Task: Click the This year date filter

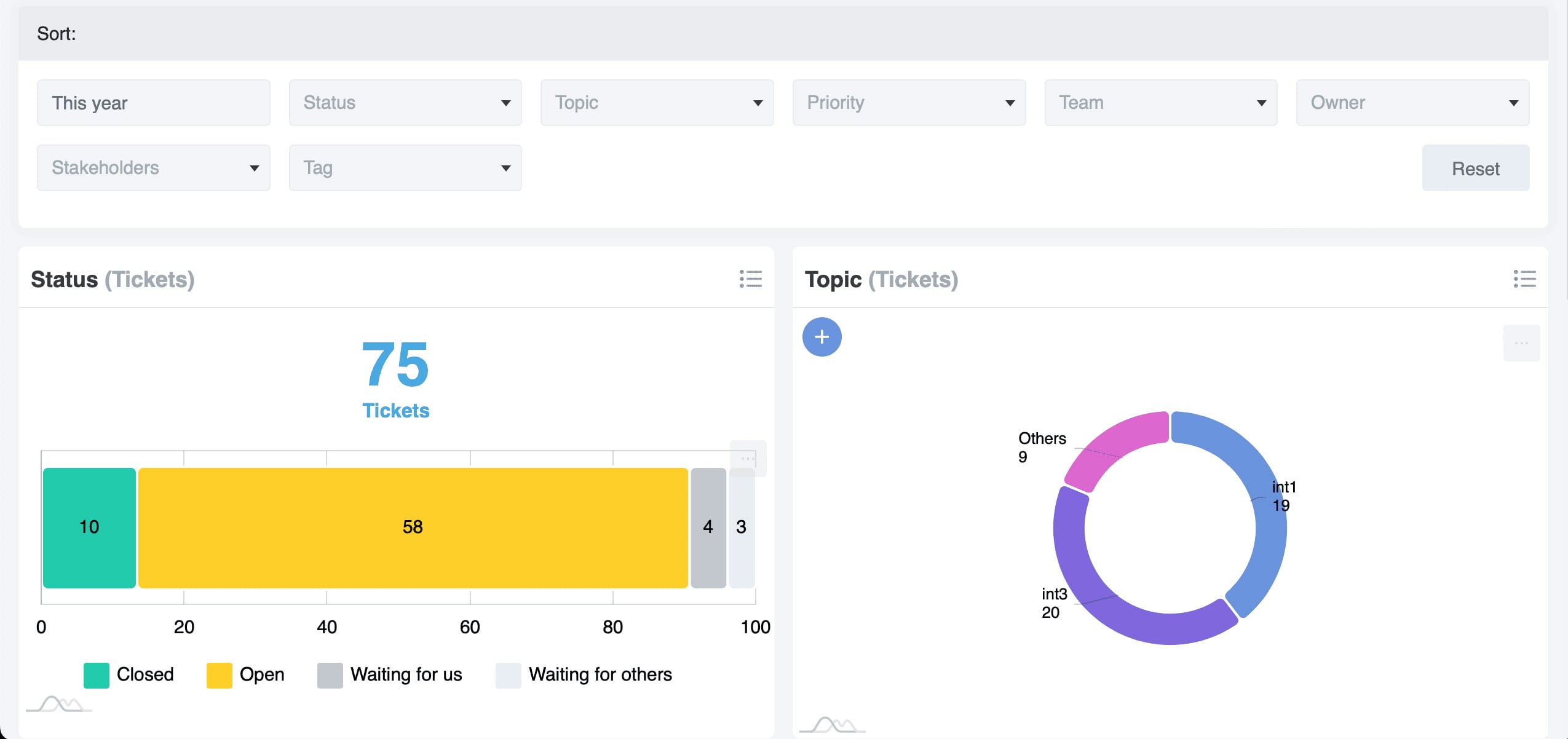Action: point(155,102)
